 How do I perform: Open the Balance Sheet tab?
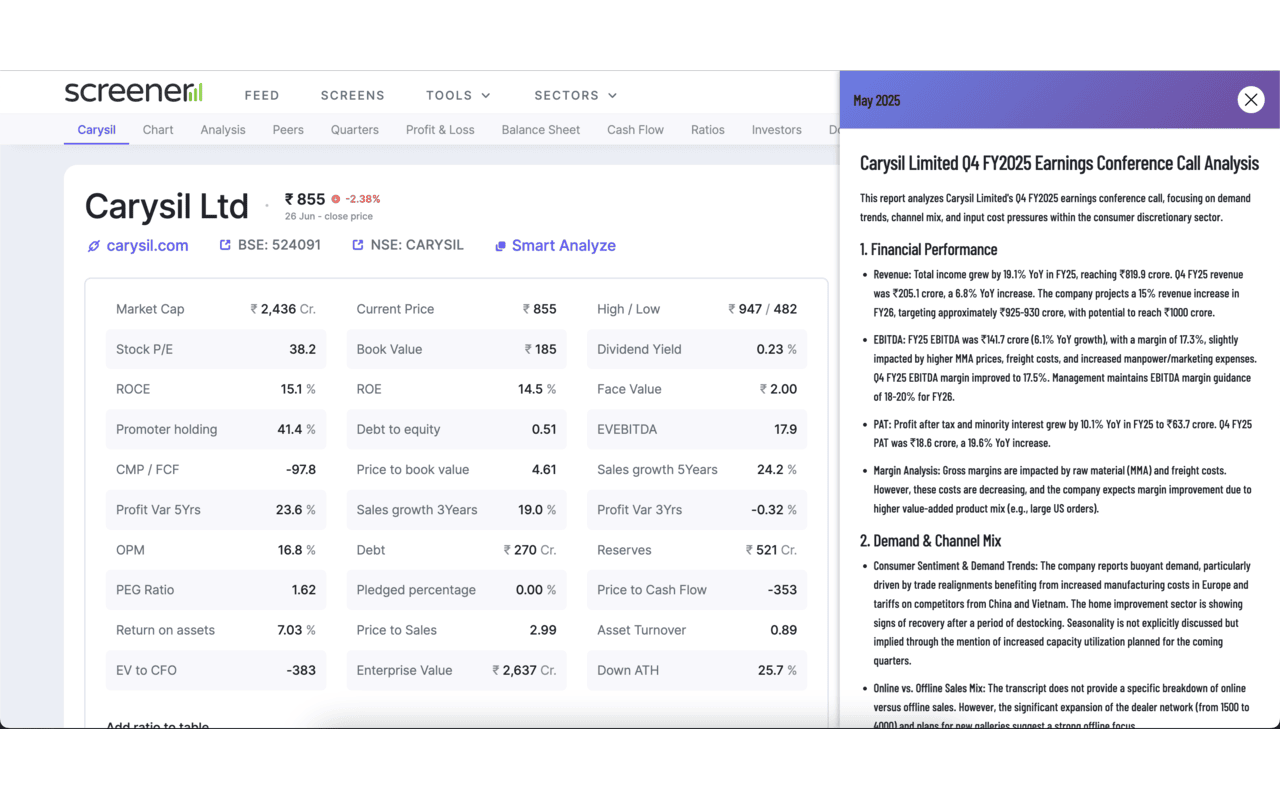pyautogui.click(x=541, y=129)
